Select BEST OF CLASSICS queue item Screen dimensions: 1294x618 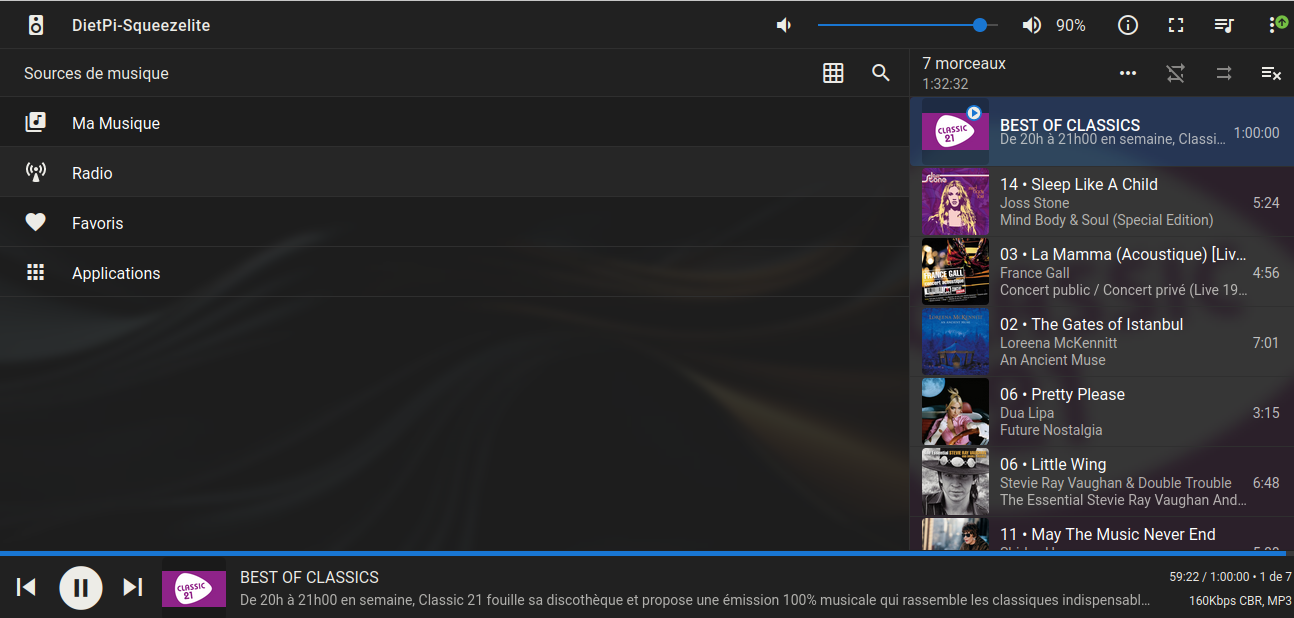coord(1102,132)
